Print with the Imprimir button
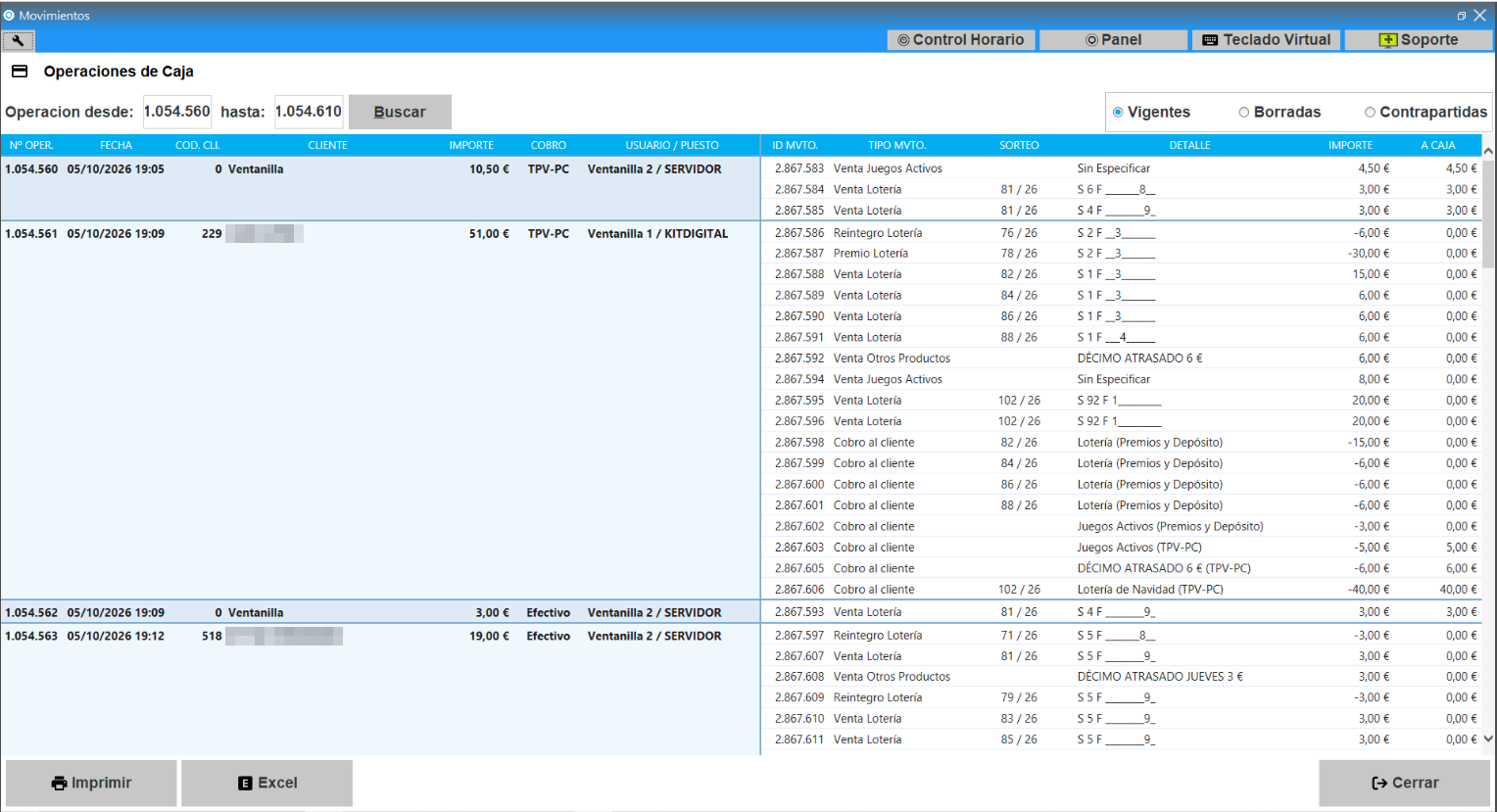Screen dimensions: 1497x812 (x=91, y=783)
